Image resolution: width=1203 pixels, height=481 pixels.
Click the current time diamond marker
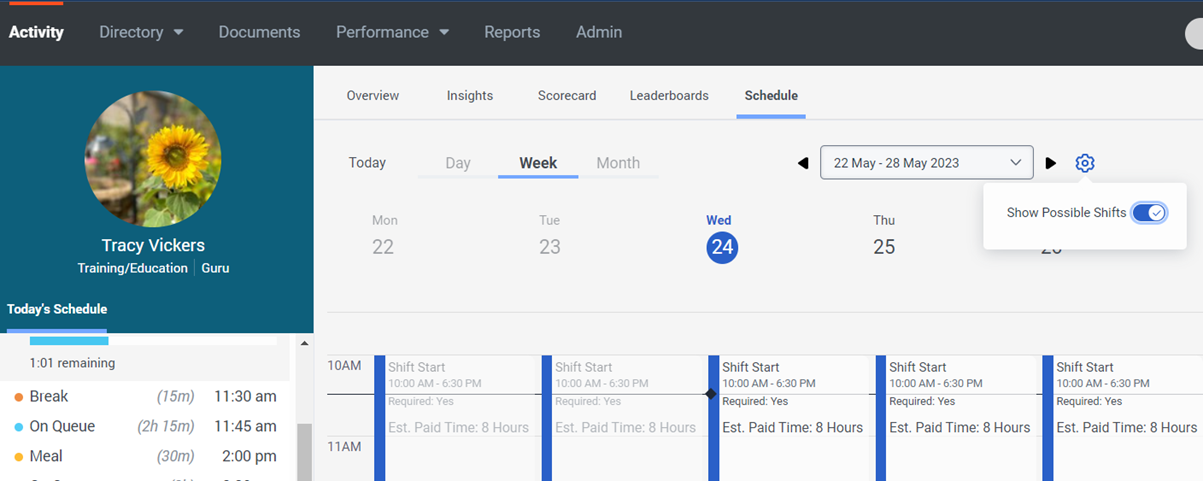711,394
